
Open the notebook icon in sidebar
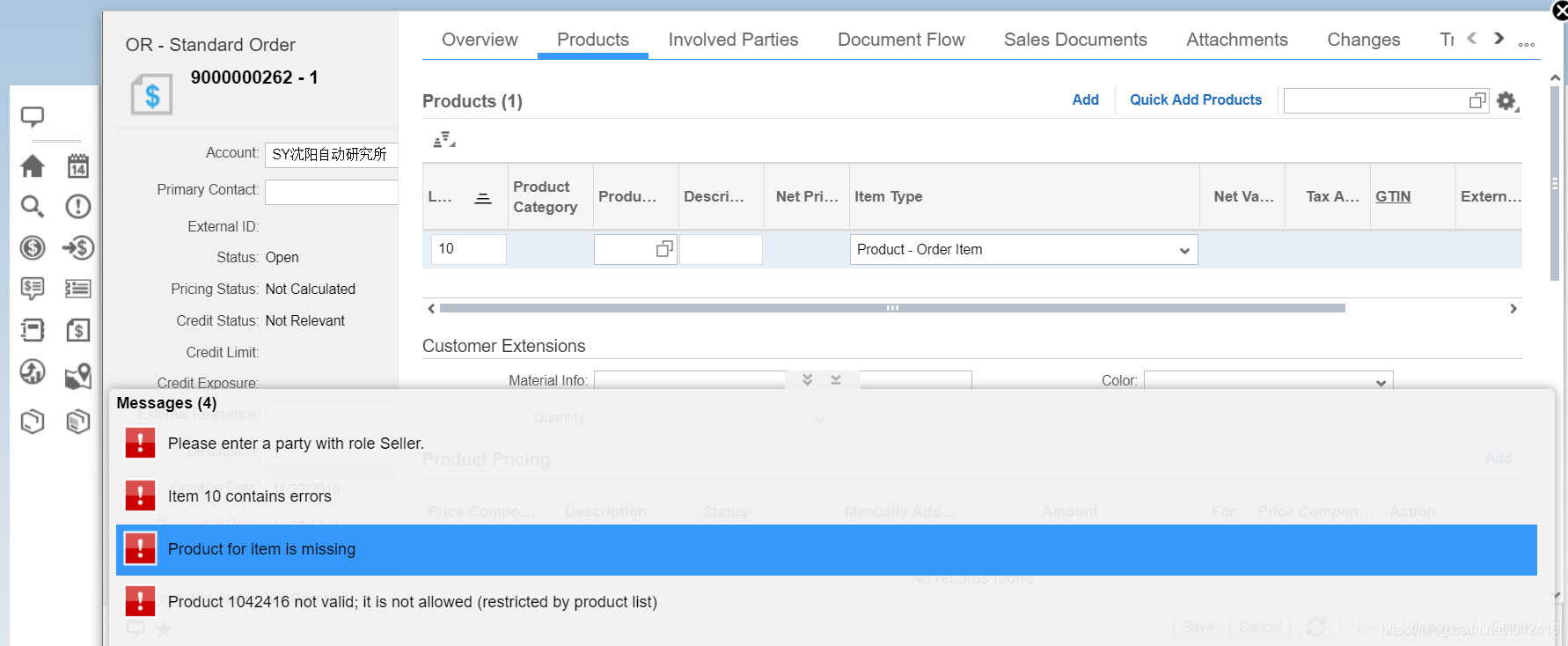click(x=33, y=330)
